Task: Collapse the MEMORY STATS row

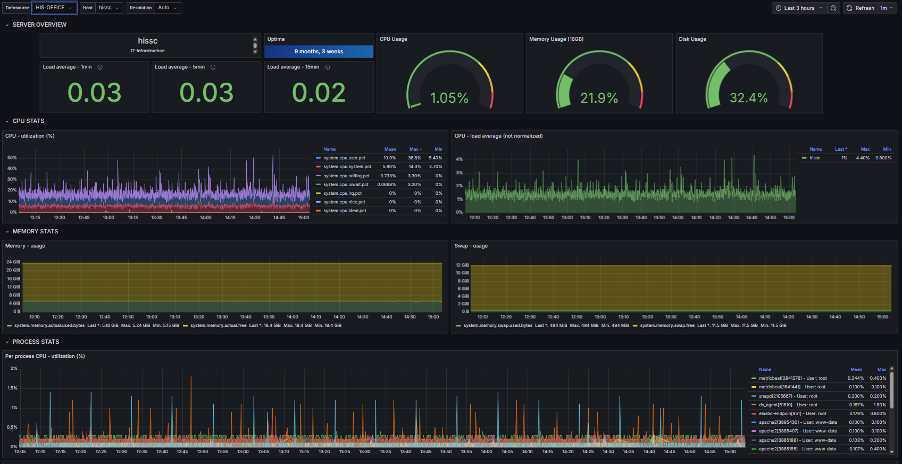Action: (6, 230)
